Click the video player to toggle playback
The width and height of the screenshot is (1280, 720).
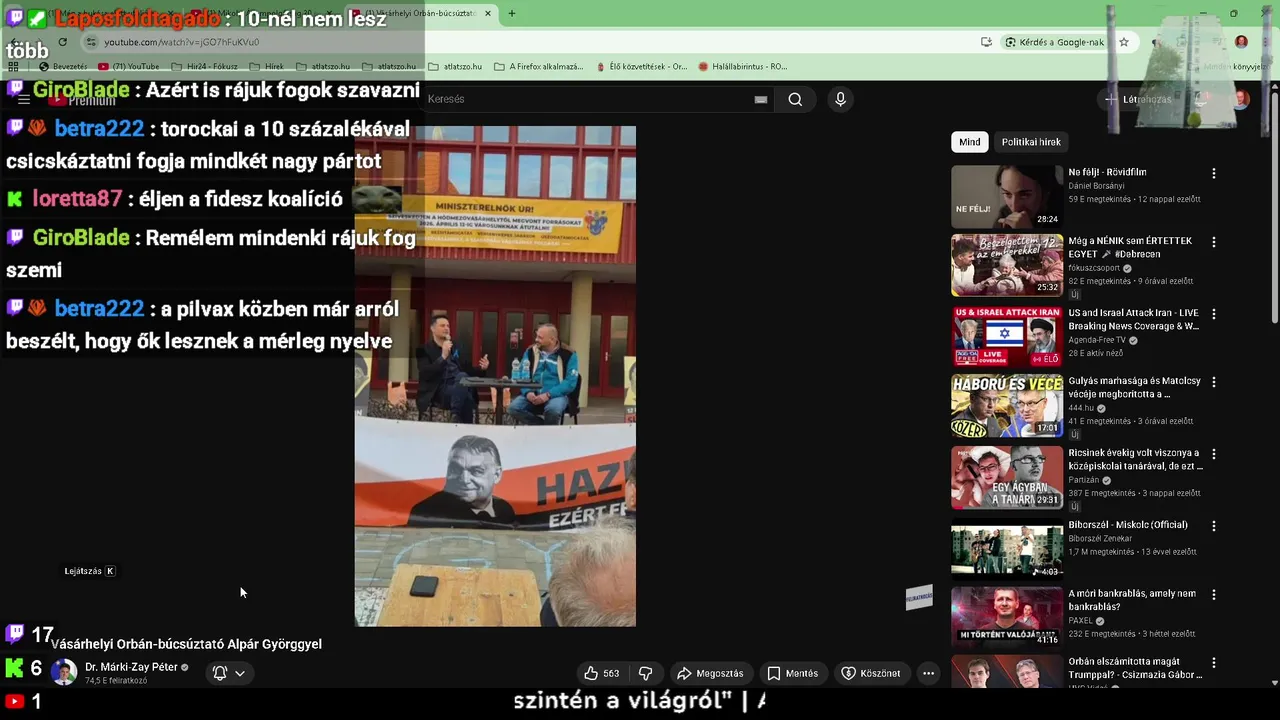click(x=495, y=376)
